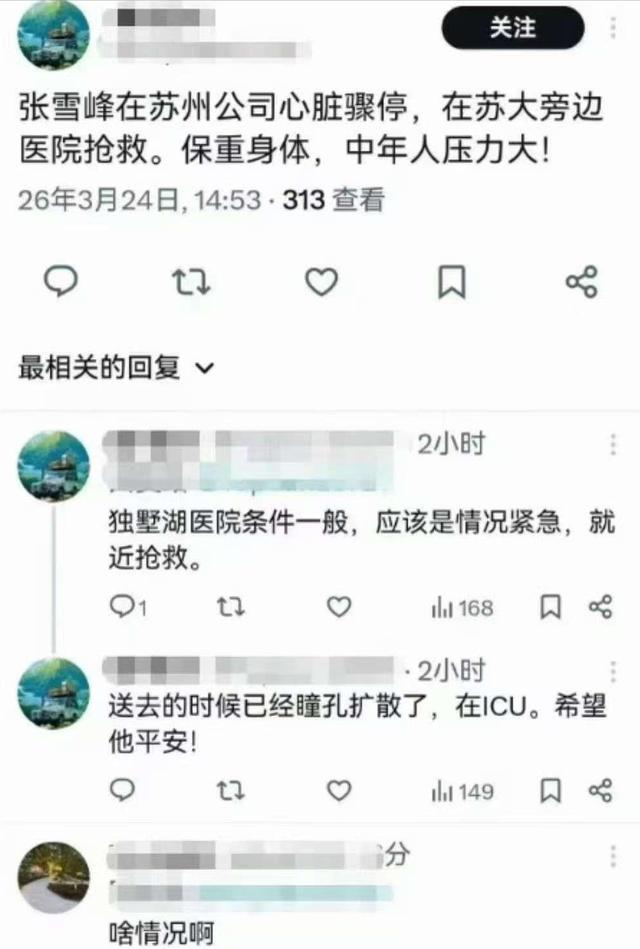
Task: Open the 313 查看 view count
Action: click(x=334, y=200)
